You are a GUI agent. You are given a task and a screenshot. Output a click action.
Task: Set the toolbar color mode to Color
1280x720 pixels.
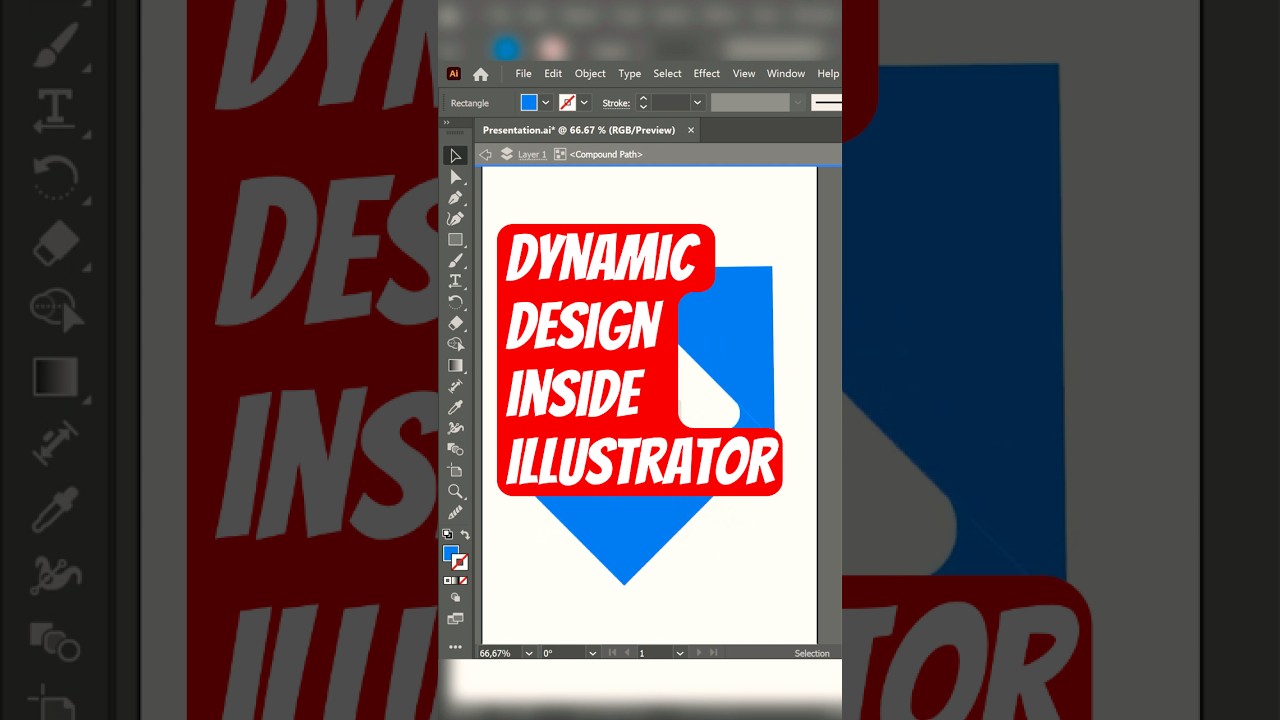click(x=447, y=580)
